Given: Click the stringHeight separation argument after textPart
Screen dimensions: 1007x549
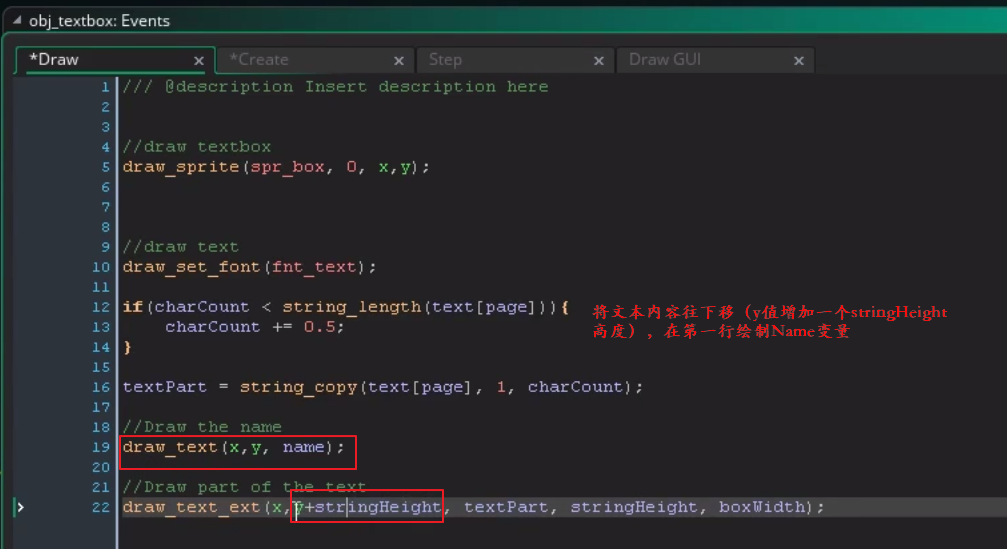Looking at the screenshot, I should [633, 507].
